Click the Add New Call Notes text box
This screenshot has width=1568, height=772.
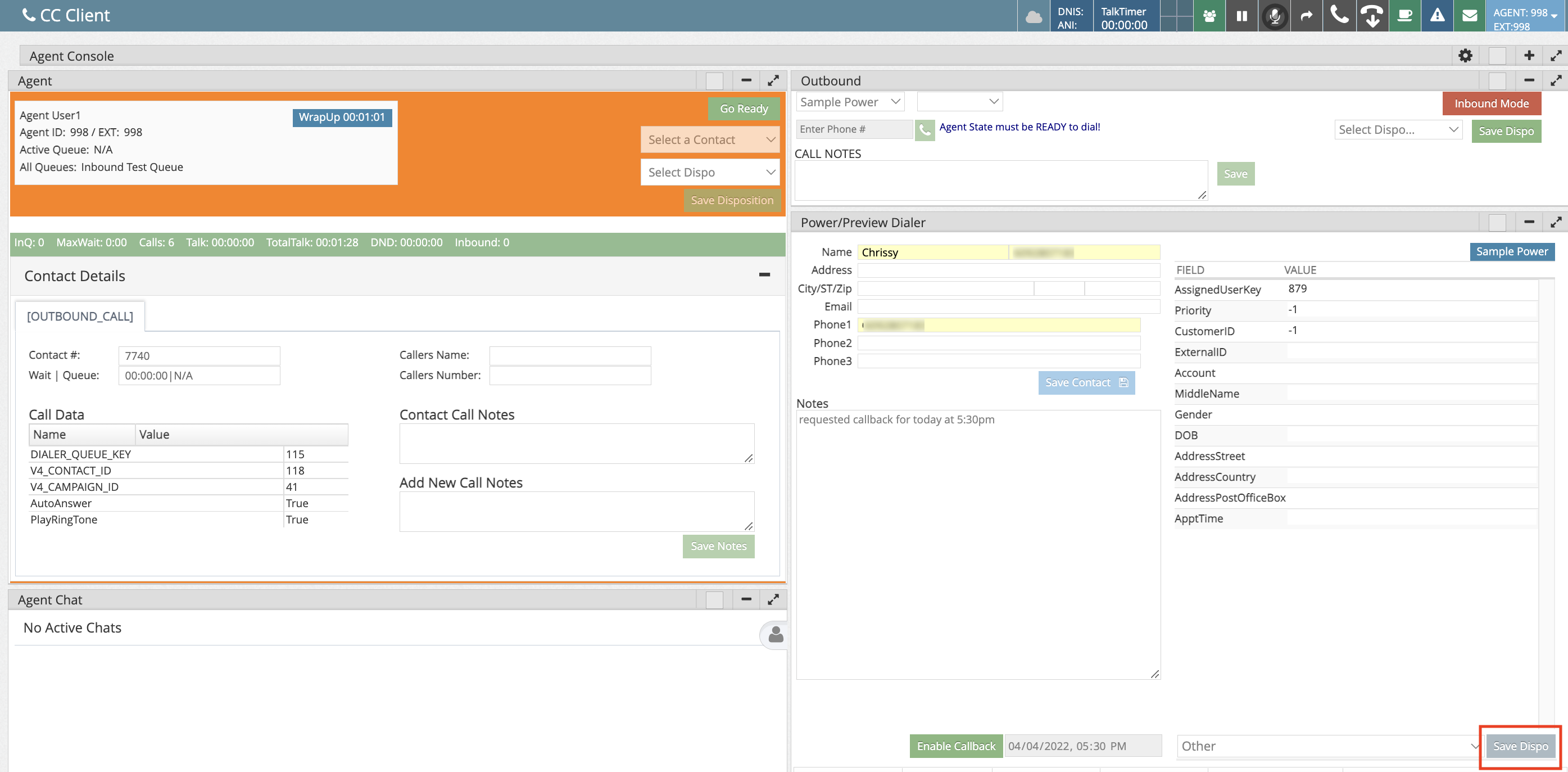(577, 512)
